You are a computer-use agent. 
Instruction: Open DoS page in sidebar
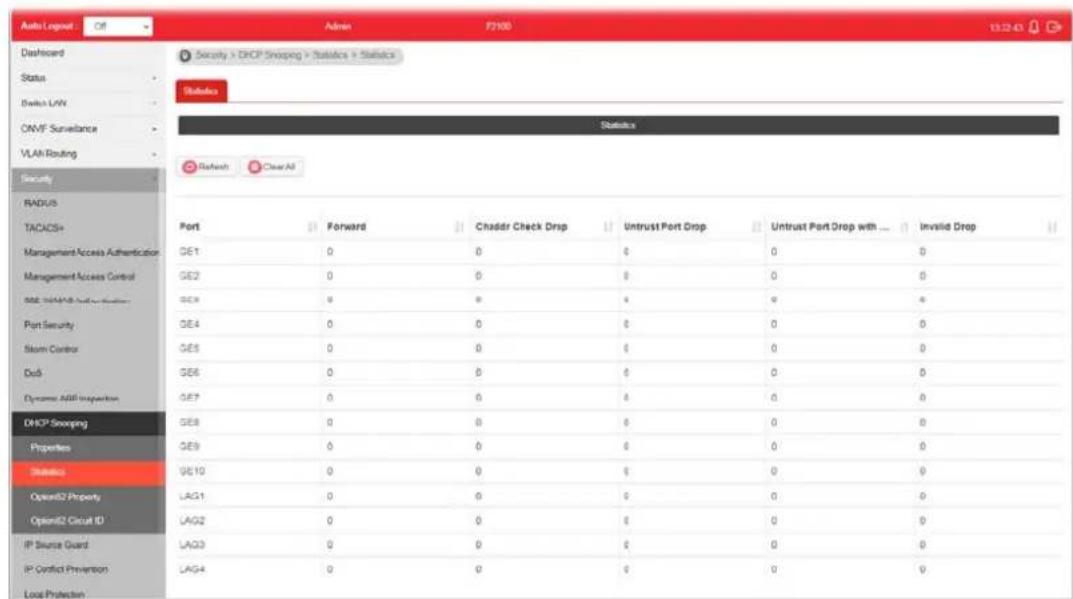88,373
